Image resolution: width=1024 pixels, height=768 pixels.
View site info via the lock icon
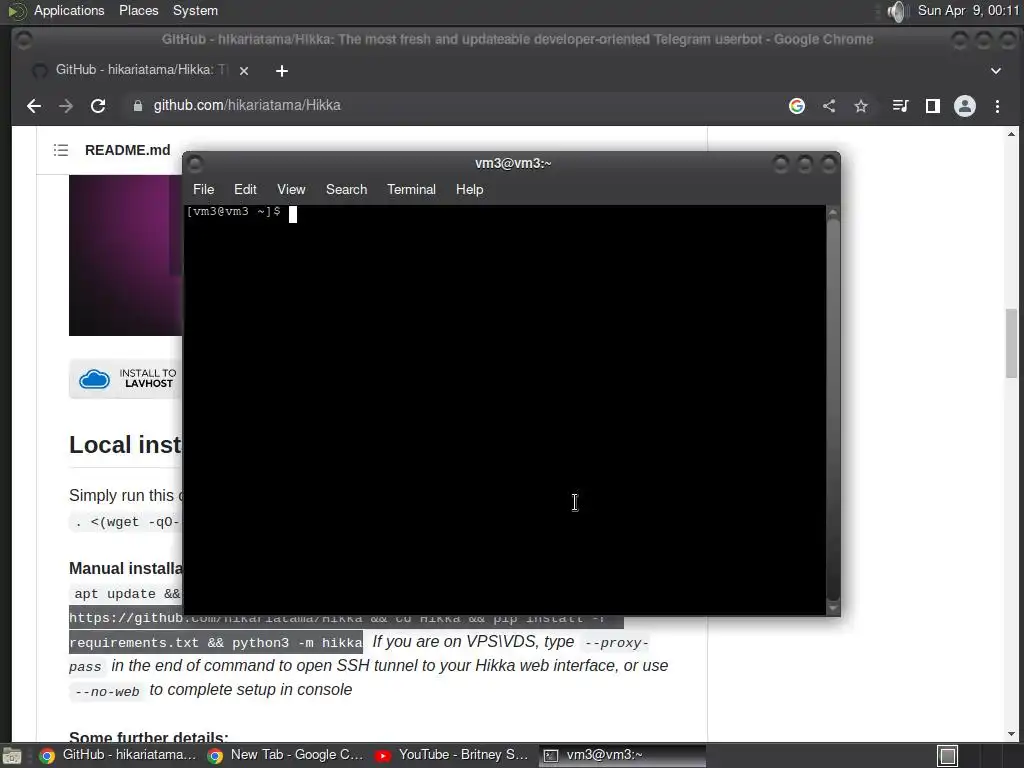coord(137,106)
